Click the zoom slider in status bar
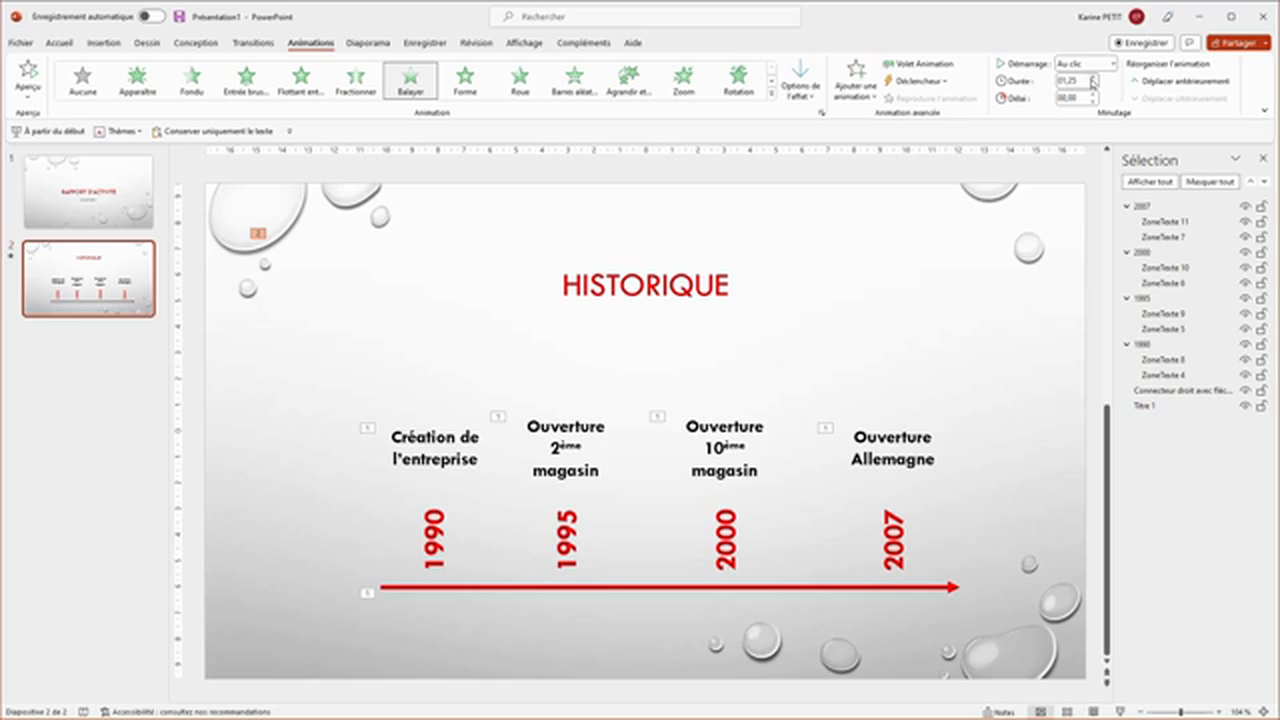 (1180, 712)
